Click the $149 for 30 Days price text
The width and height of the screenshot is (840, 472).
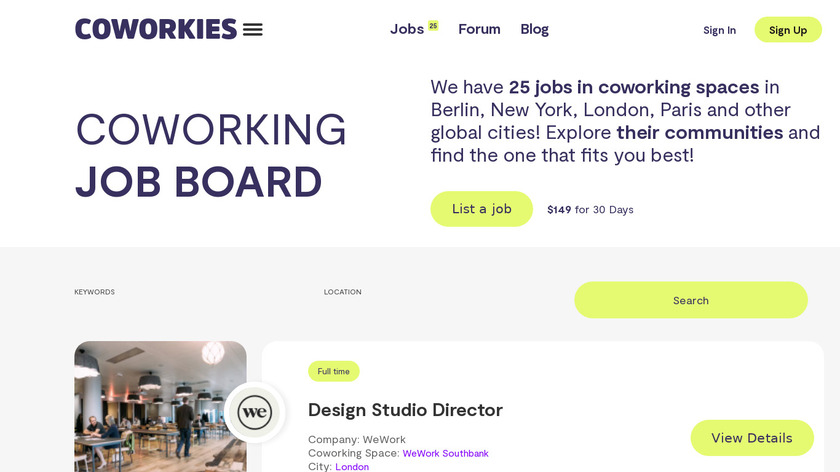(590, 210)
